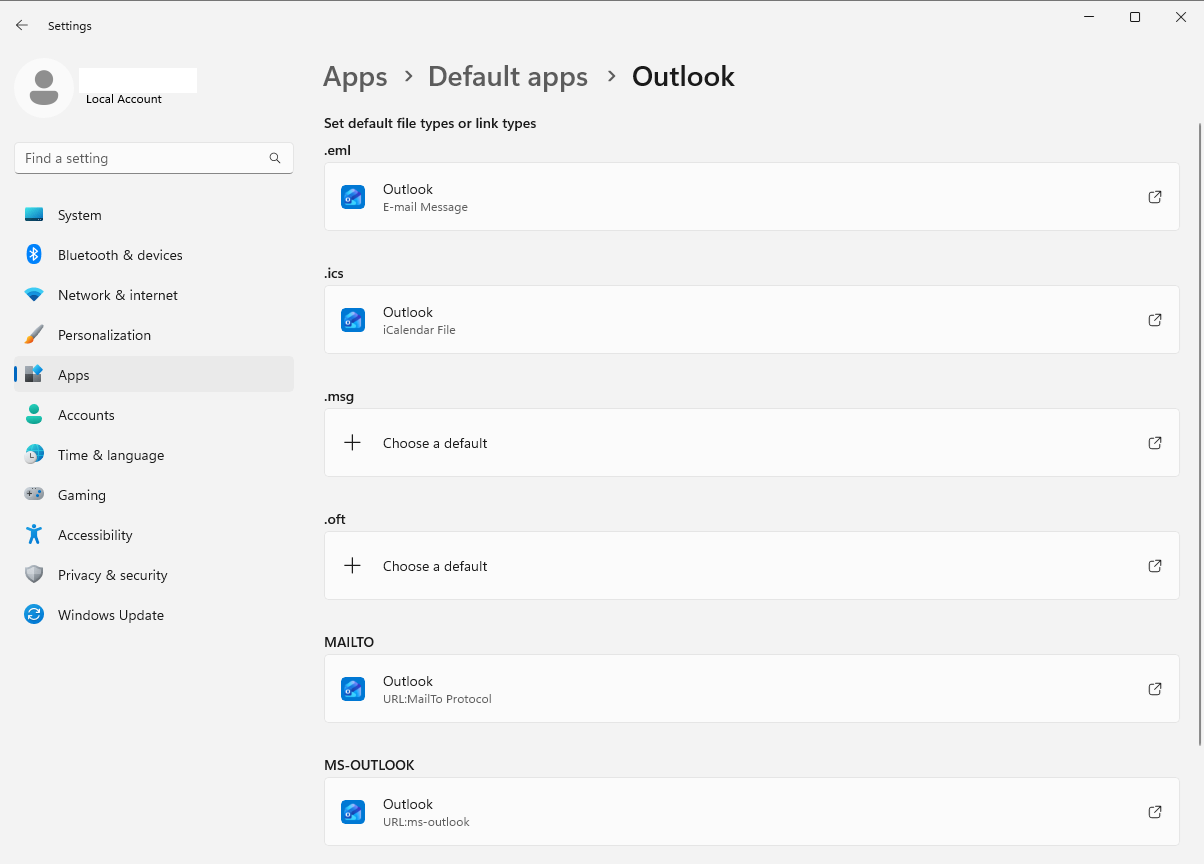
Task: Open external link icon for .oft default
Action: point(1155,566)
